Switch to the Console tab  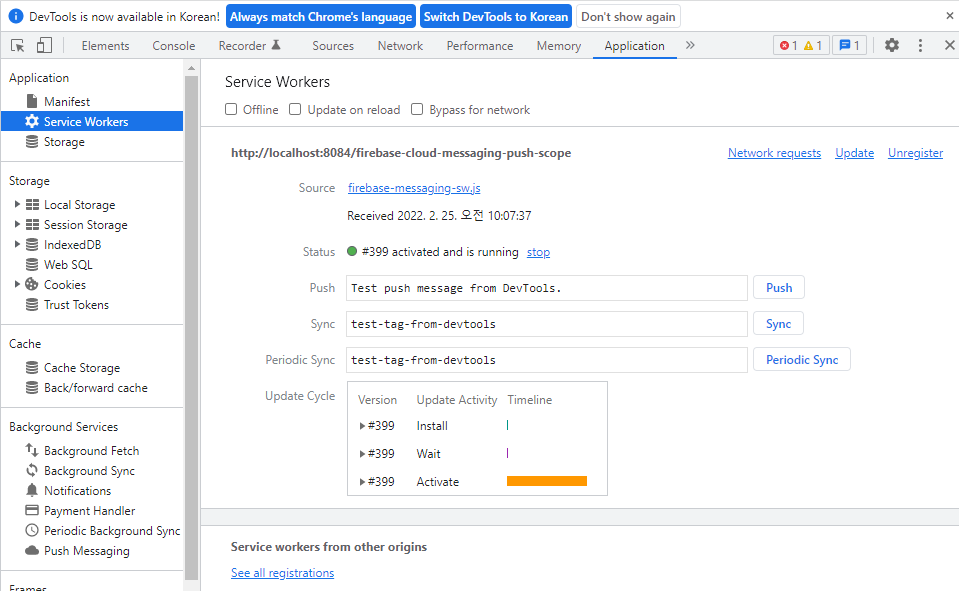[174, 46]
